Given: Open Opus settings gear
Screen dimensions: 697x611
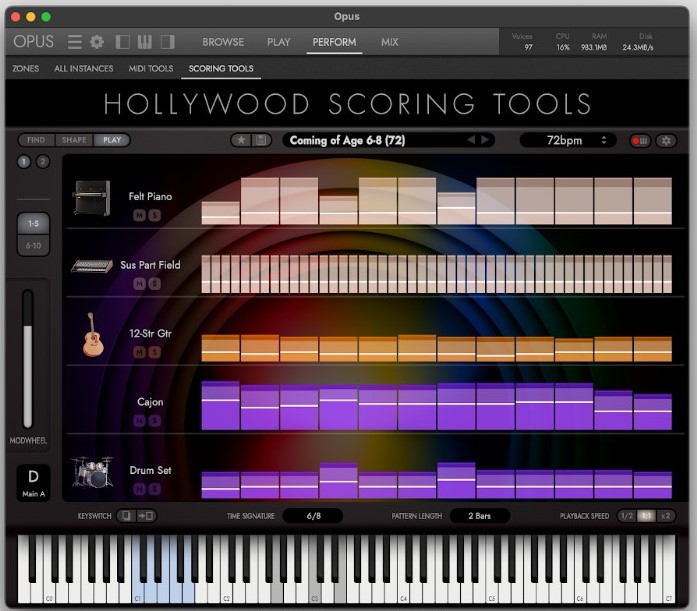Looking at the screenshot, I should 97,42.
